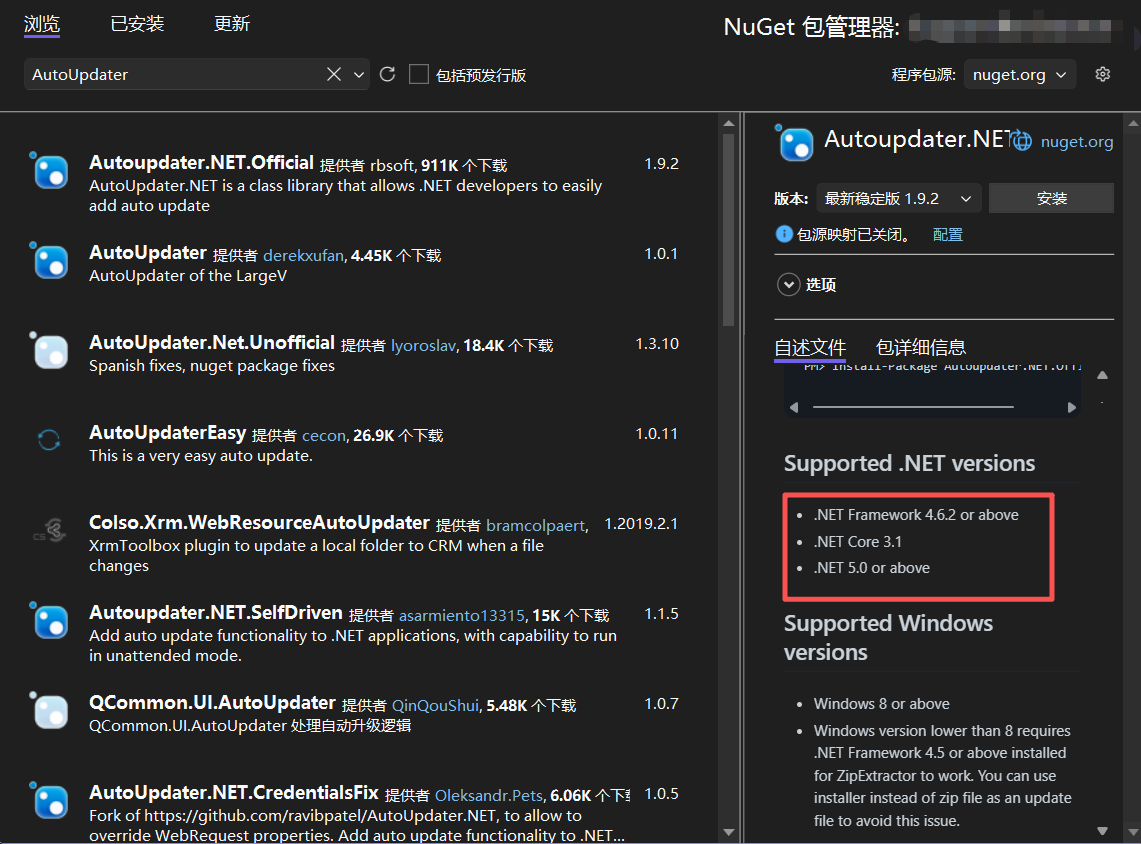Click the Colso.Xrm.WebResourceAutoUpdater package icon

point(50,530)
